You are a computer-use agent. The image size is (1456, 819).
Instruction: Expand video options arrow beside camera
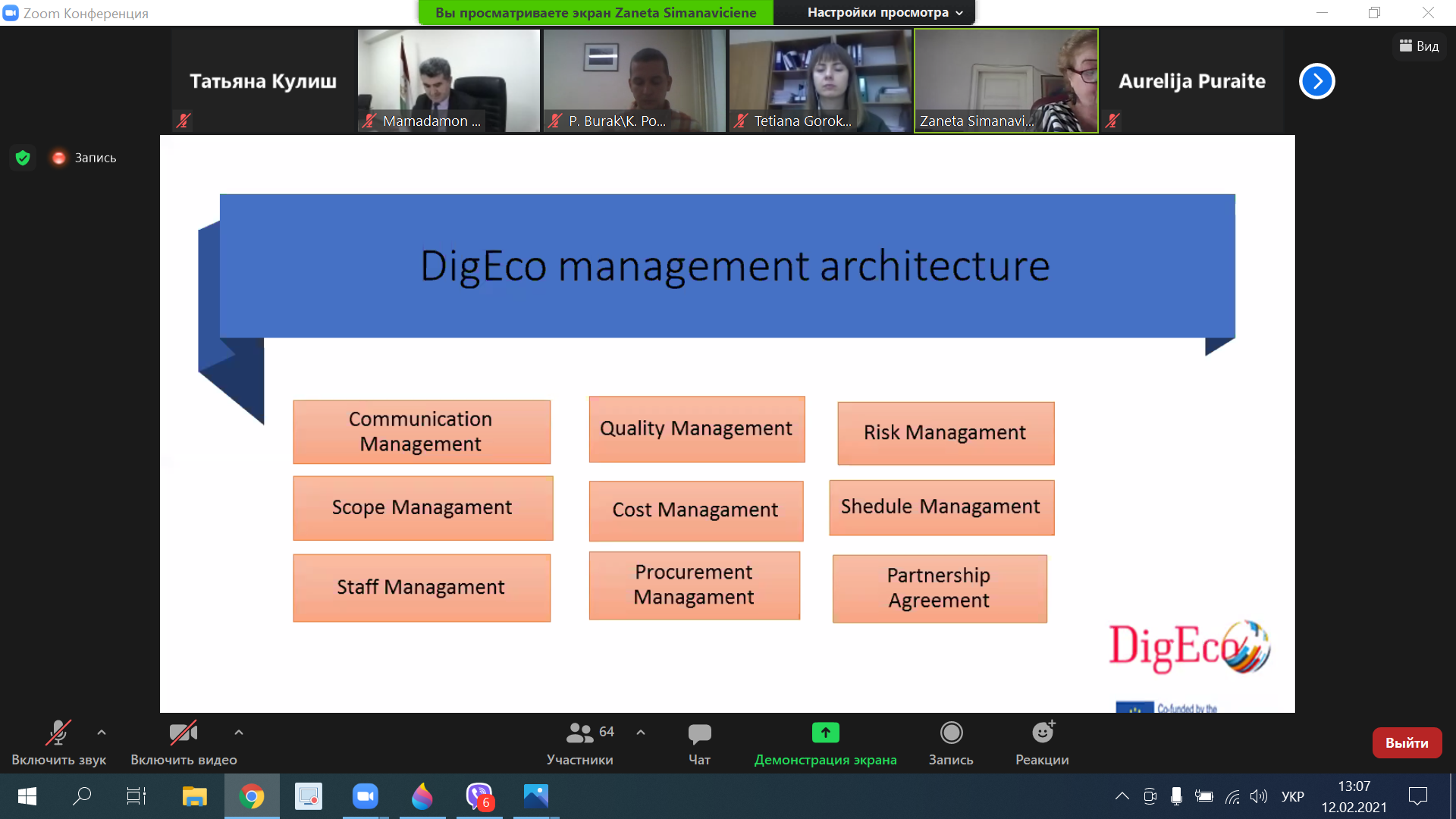(x=239, y=733)
